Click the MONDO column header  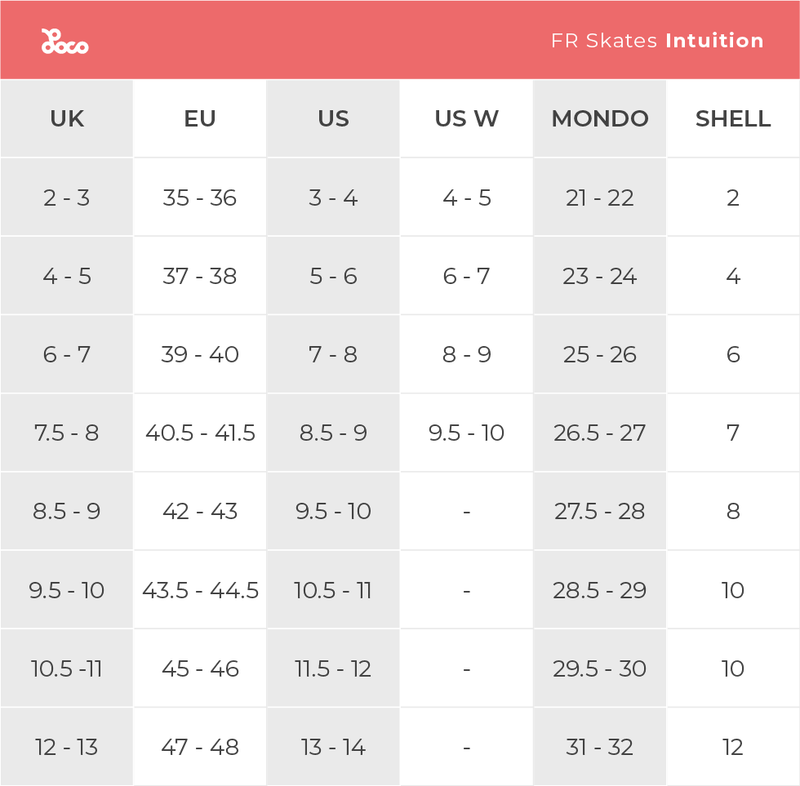600,118
